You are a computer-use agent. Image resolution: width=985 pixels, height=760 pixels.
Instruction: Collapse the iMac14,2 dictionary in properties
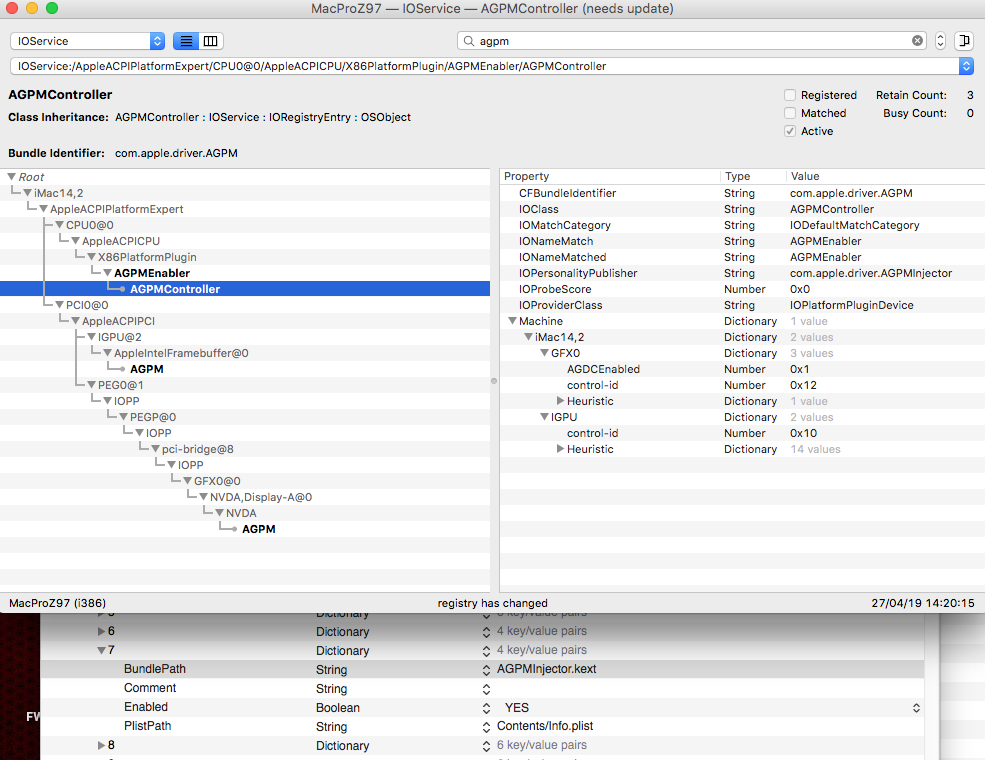click(528, 337)
